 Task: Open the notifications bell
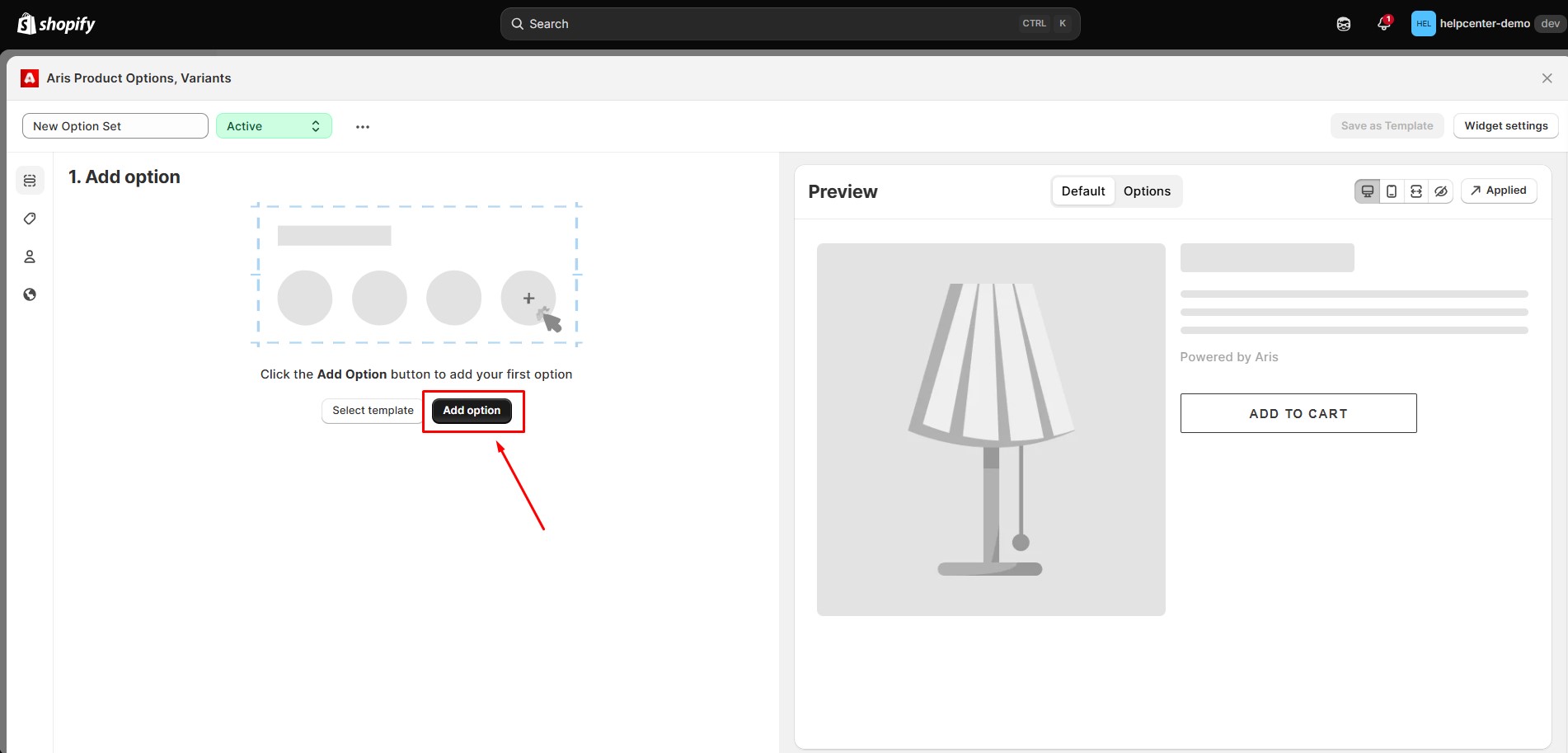[x=1384, y=24]
